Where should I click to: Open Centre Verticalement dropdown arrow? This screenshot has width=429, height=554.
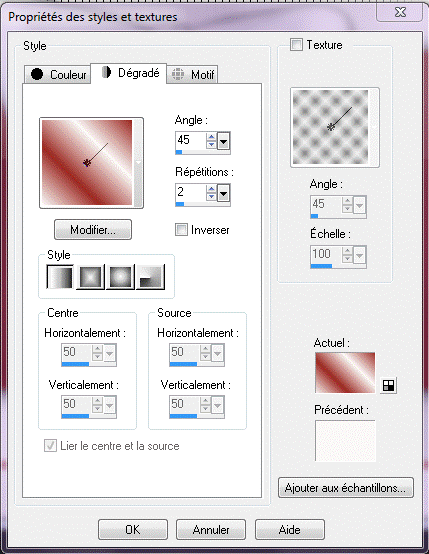[x=110, y=405]
